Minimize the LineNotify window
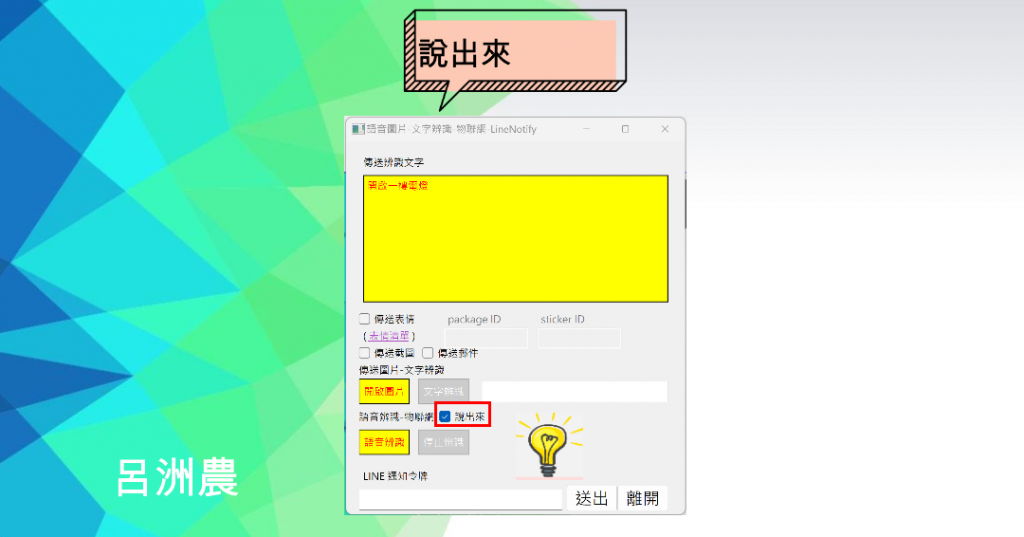This screenshot has width=1024, height=537. tap(586, 129)
